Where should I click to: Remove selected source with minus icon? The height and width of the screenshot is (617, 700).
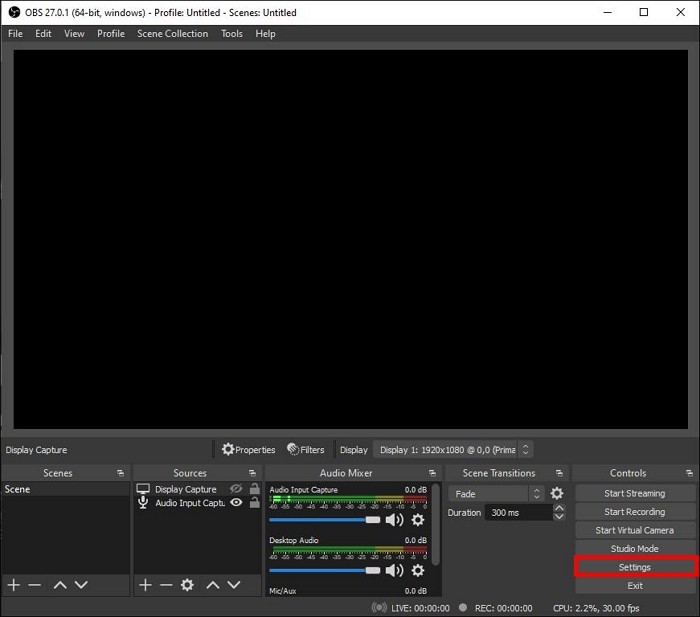tap(166, 584)
